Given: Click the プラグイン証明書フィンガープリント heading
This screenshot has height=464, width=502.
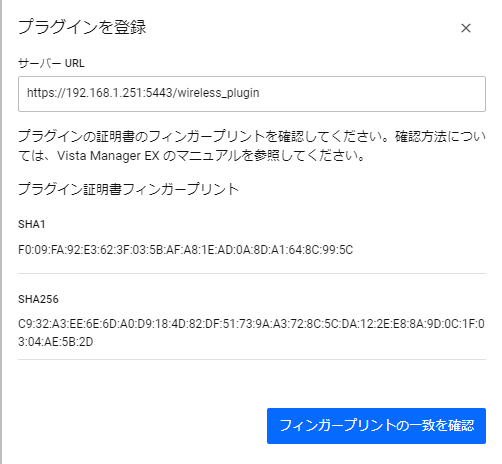Looking at the screenshot, I should pyautogui.click(x=129, y=189).
